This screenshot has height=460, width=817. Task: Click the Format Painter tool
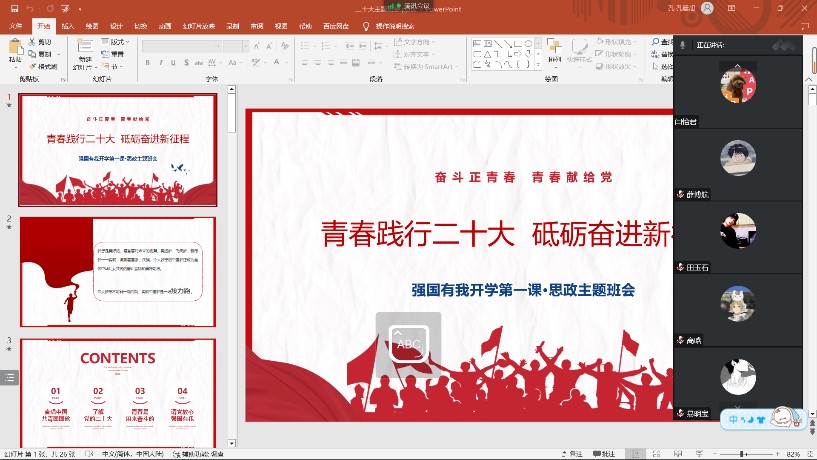click(43, 66)
